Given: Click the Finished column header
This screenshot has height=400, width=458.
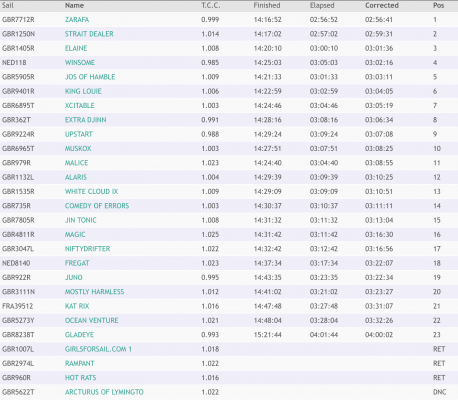Looking at the screenshot, I should tap(267, 6).
